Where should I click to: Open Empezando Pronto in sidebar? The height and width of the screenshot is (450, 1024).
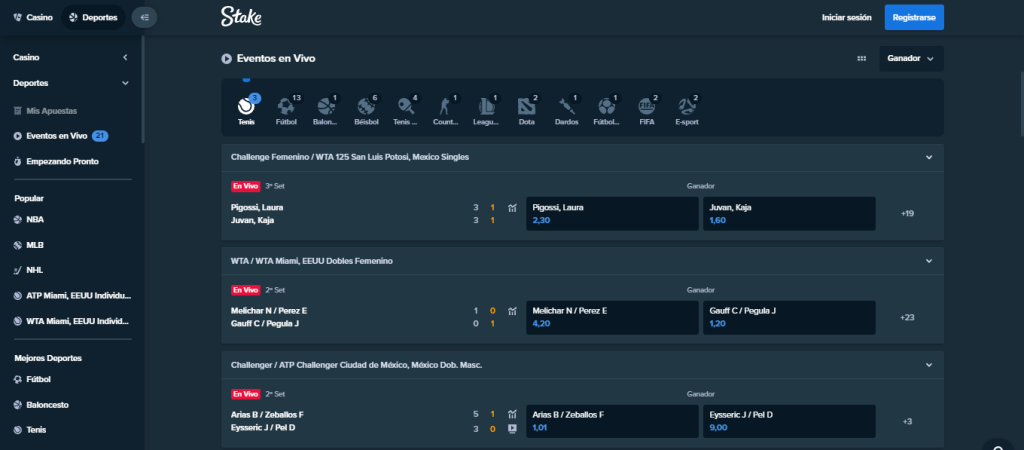coord(56,161)
